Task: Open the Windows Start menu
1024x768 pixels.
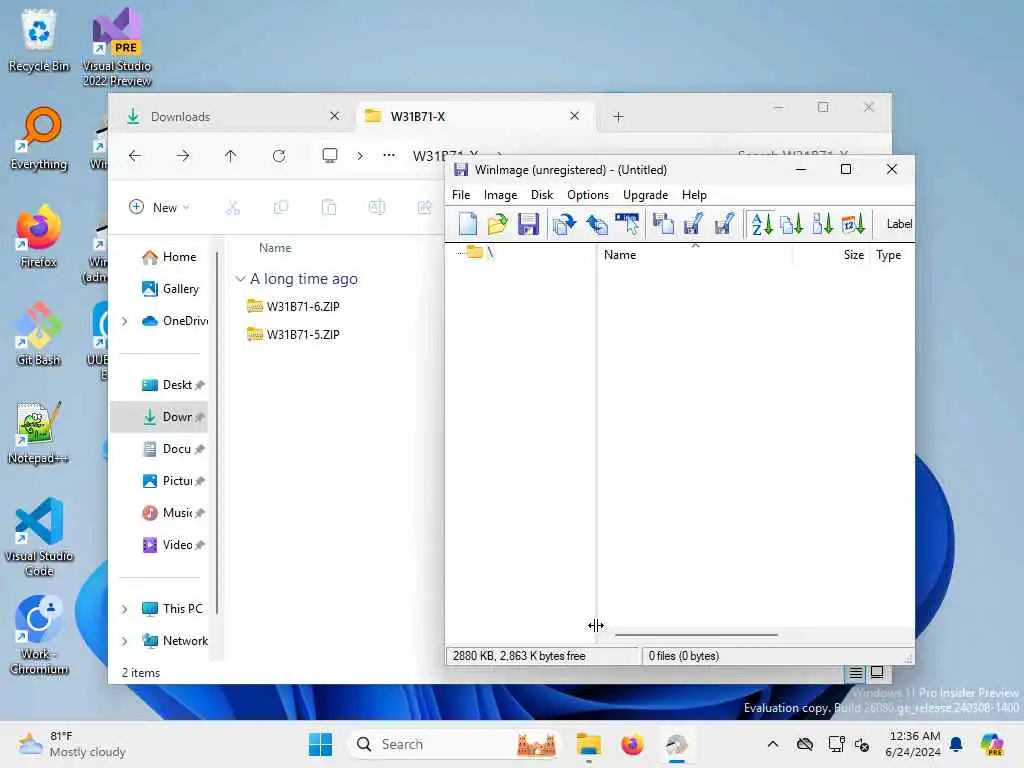Action: tap(320, 744)
